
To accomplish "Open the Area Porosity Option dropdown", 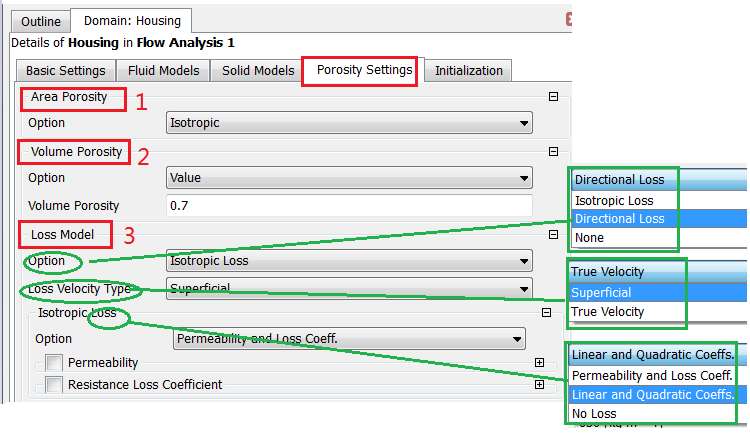I will [x=349, y=123].
